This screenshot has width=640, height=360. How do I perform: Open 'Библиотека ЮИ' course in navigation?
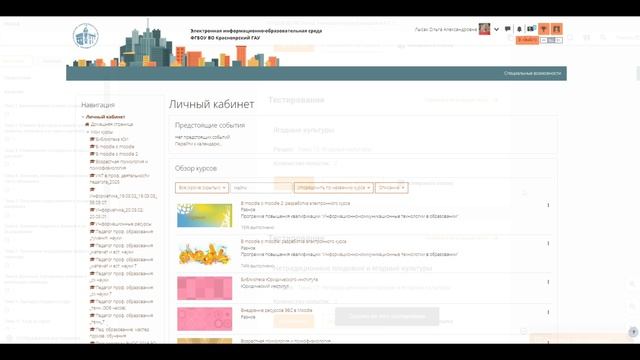click(112, 139)
